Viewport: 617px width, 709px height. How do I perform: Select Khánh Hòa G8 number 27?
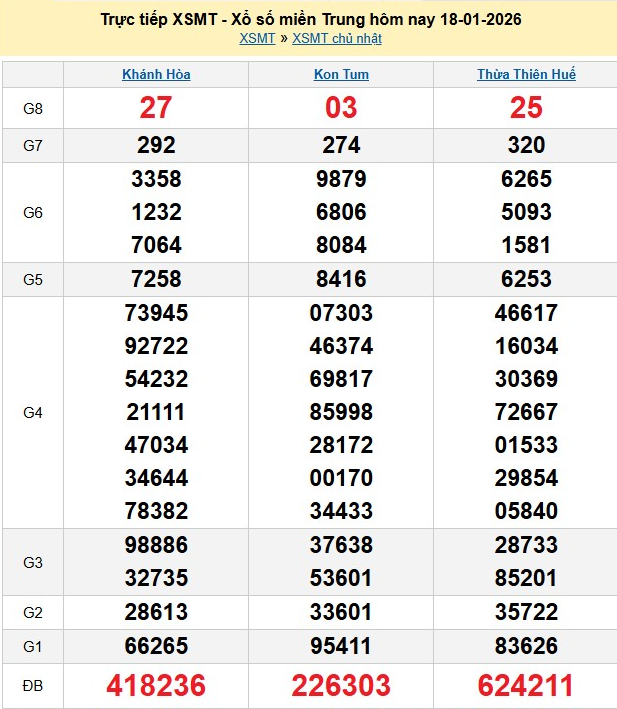tap(156, 108)
